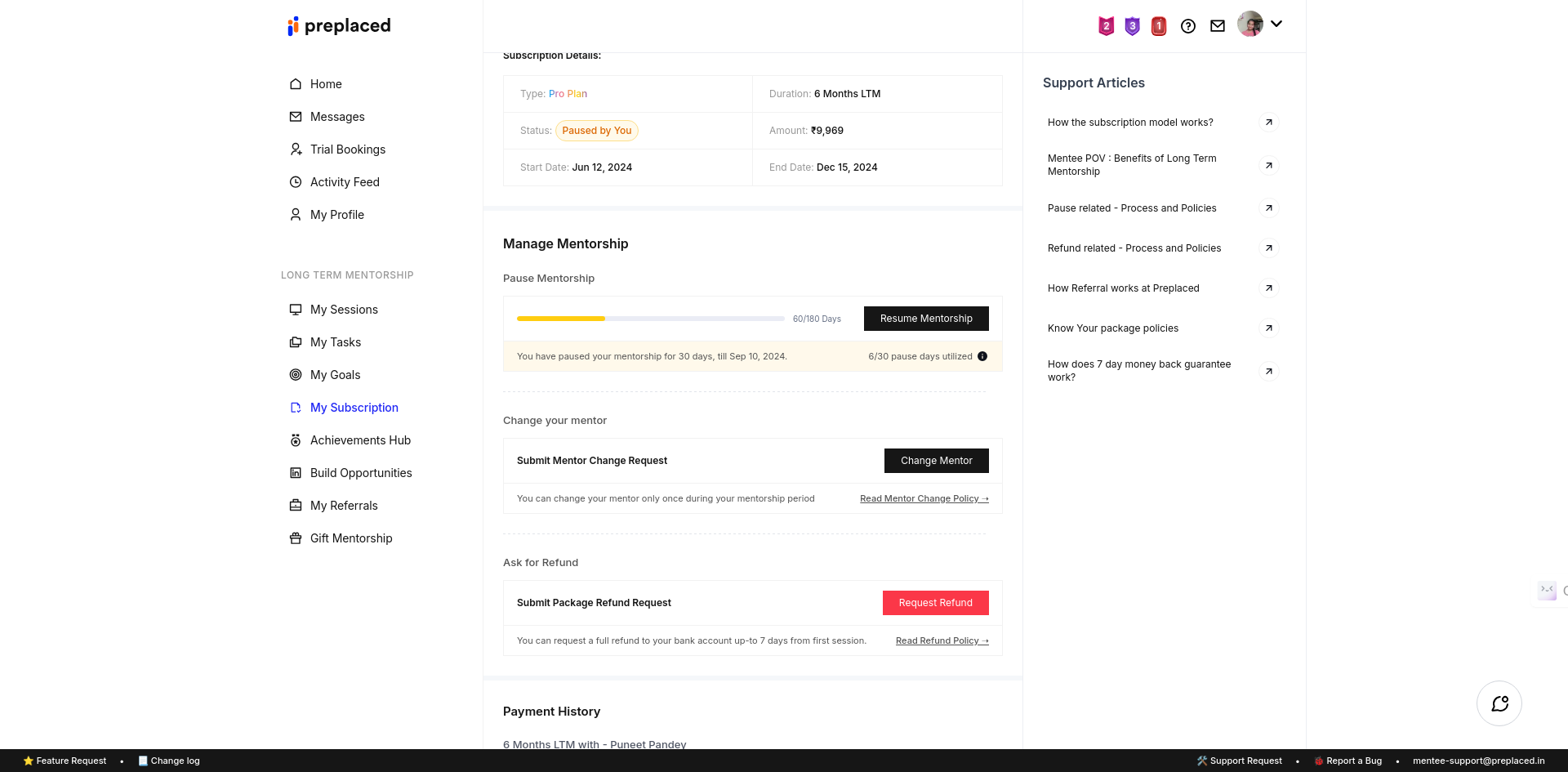Expand the profile menu chevron
Viewport: 1568px width, 772px height.
1276,25
